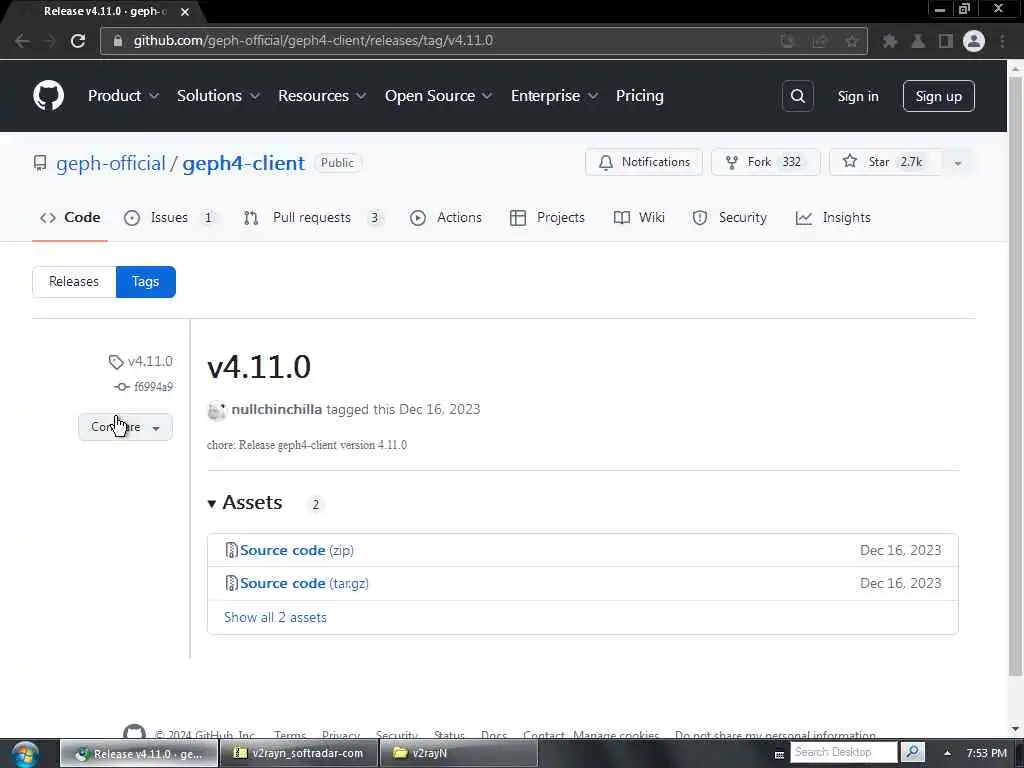
Task: Expand the Enterprise menu
Action: click(554, 96)
